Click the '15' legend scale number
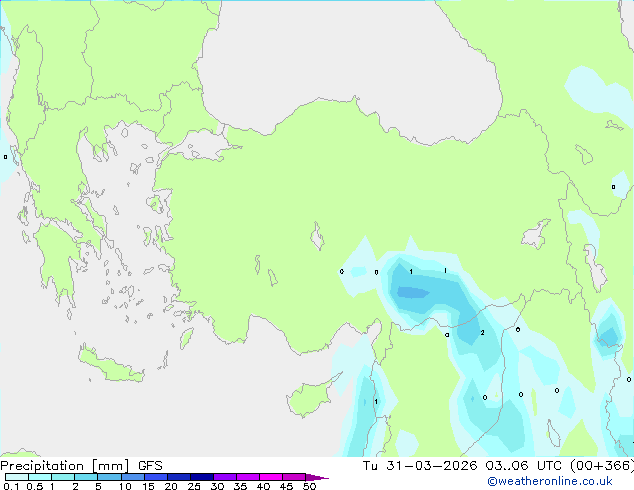 click(x=148, y=486)
